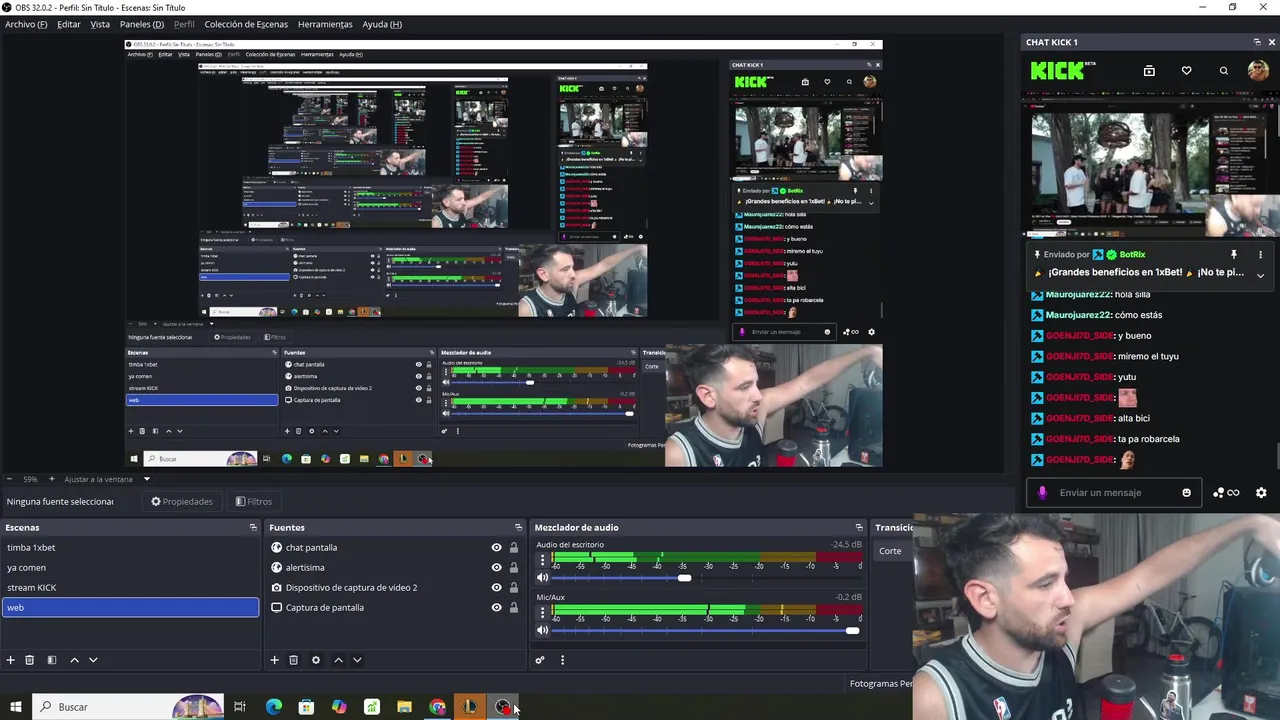Open Vista menu
Screen dimensions: 1280x720
[100, 24]
